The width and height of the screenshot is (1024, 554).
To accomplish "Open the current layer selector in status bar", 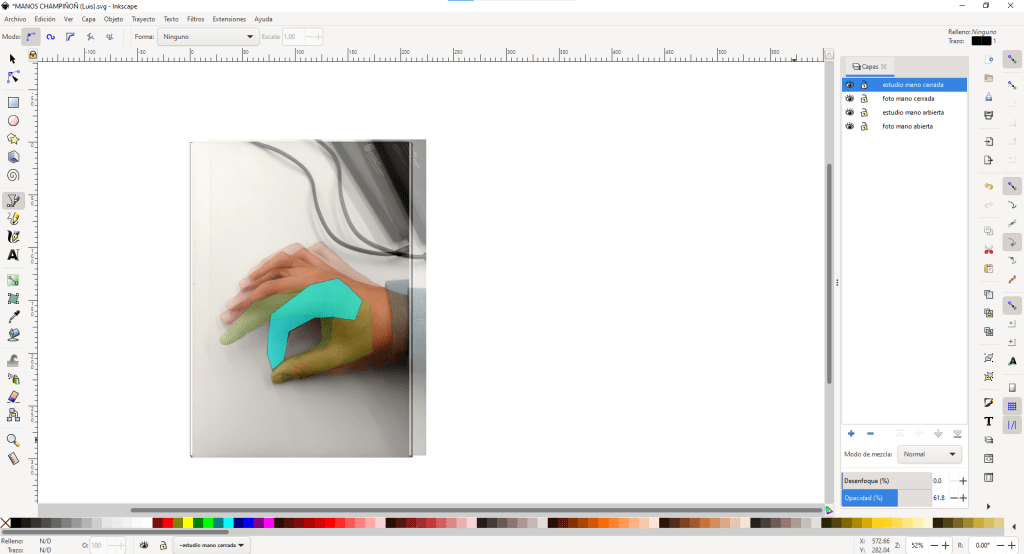I will 212,545.
